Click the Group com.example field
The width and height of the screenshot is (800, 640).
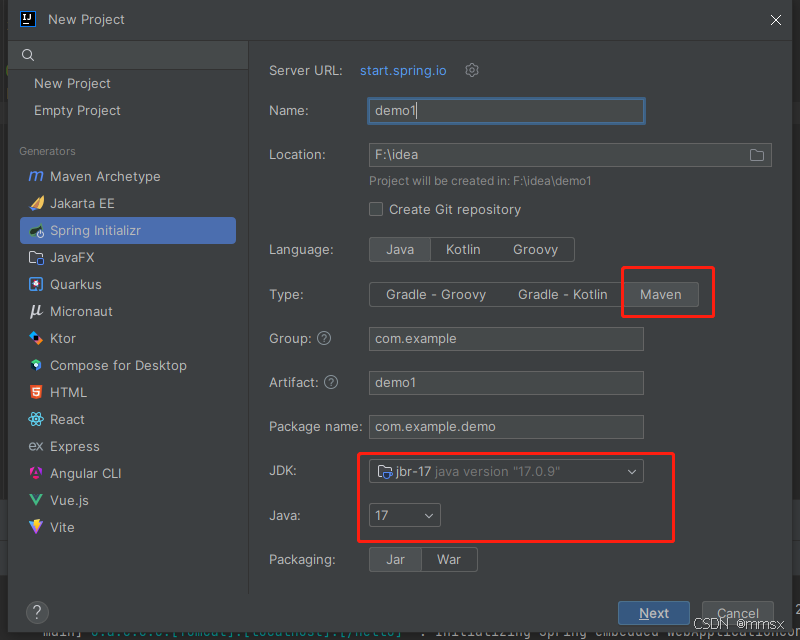(506, 339)
